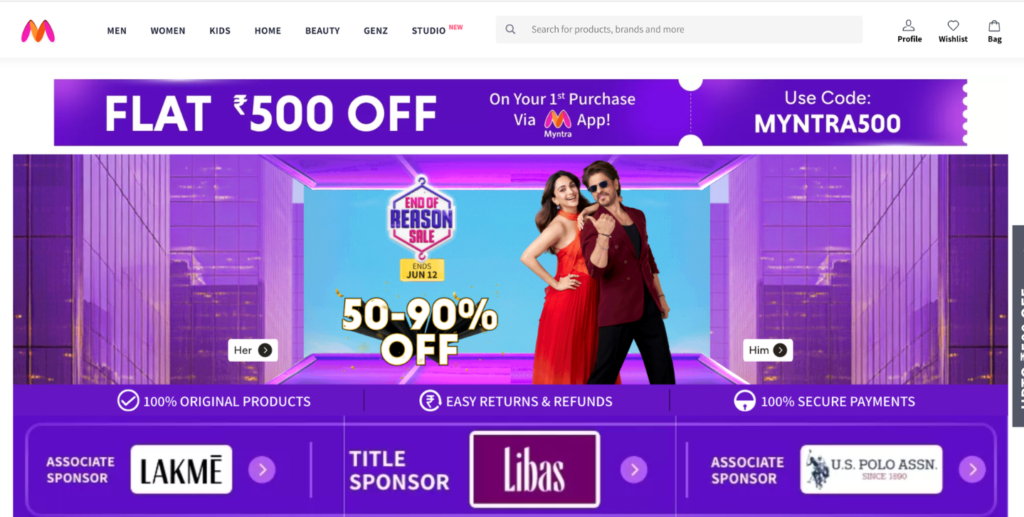Open the GENZ menu

click(x=376, y=31)
